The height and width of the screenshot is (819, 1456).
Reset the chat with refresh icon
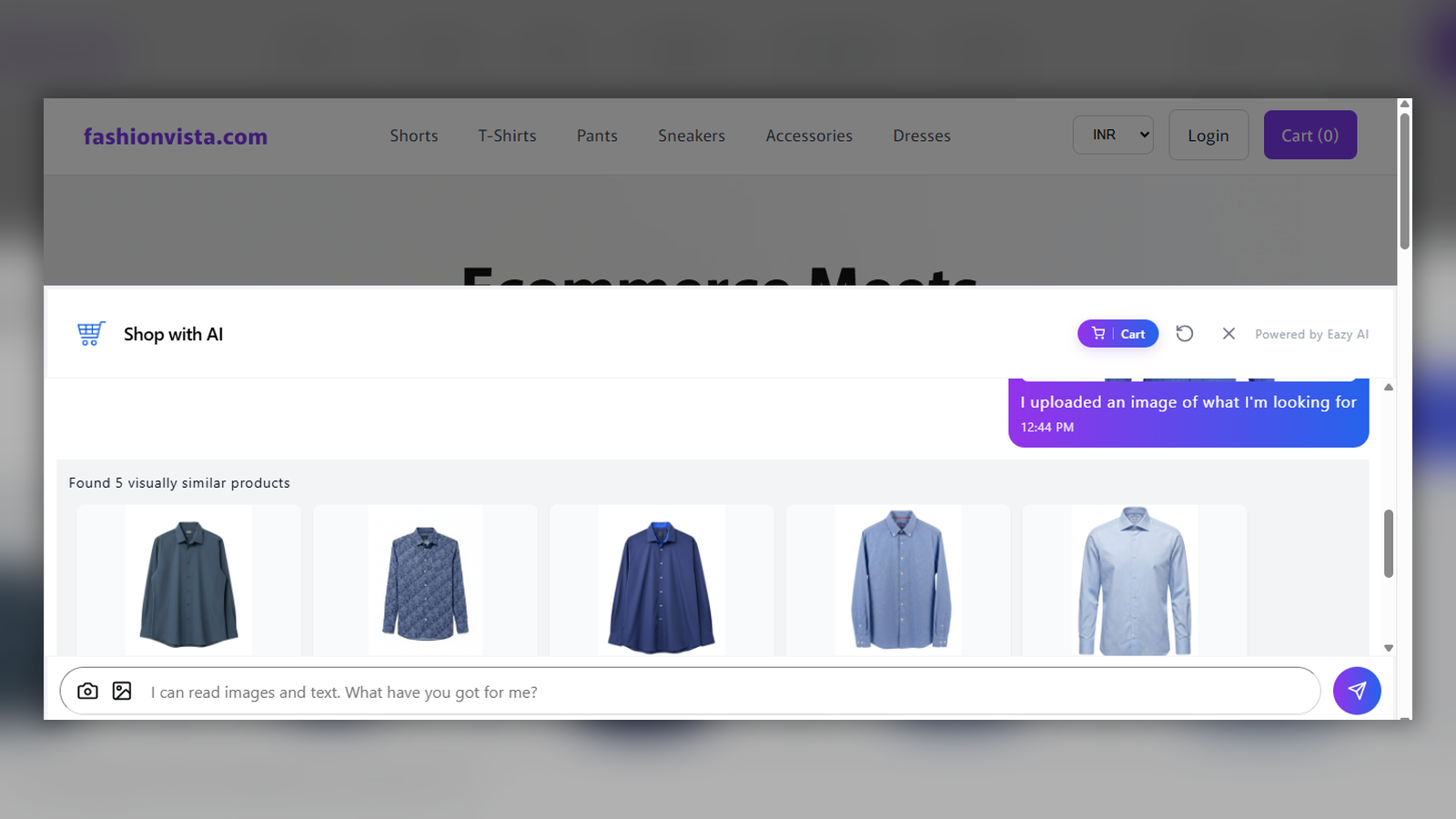point(1184,334)
